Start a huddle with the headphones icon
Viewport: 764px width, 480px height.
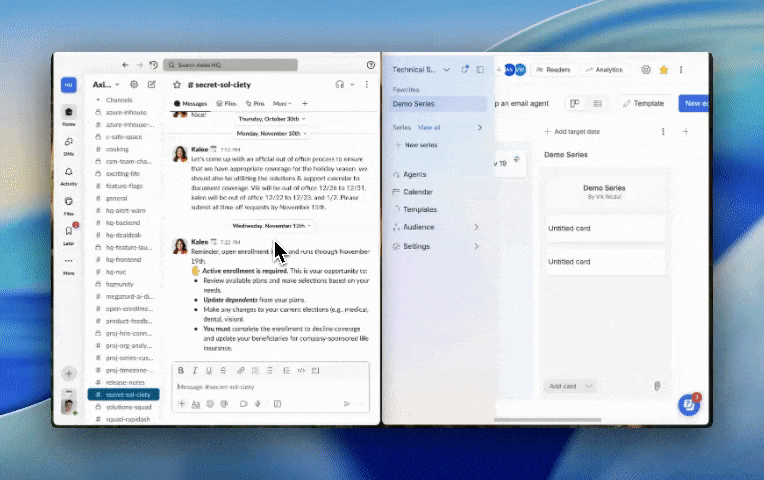(x=341, y=85)
